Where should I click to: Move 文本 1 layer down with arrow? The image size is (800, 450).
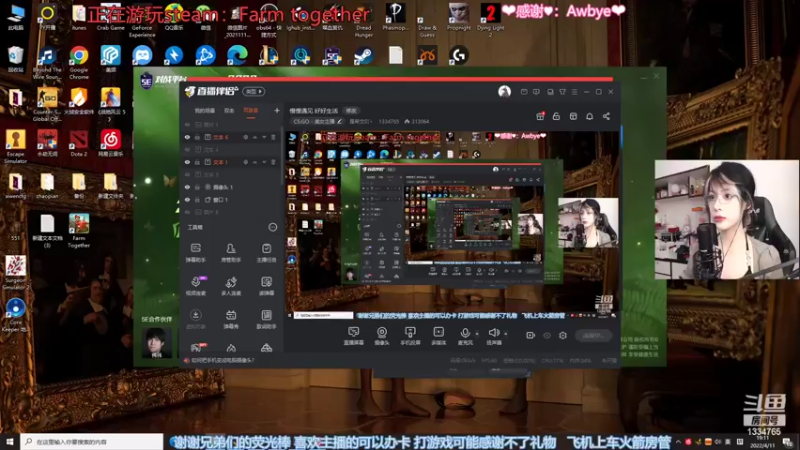[x=264, y=162]
